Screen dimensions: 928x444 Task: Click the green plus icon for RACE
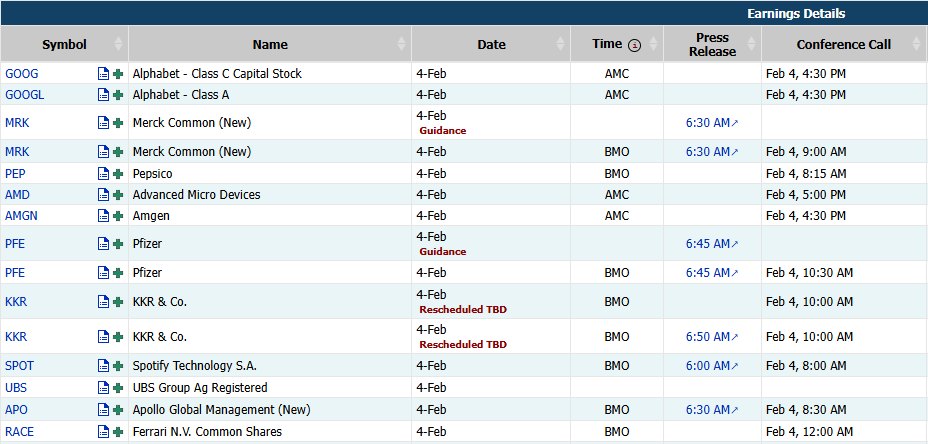[118, 432]
